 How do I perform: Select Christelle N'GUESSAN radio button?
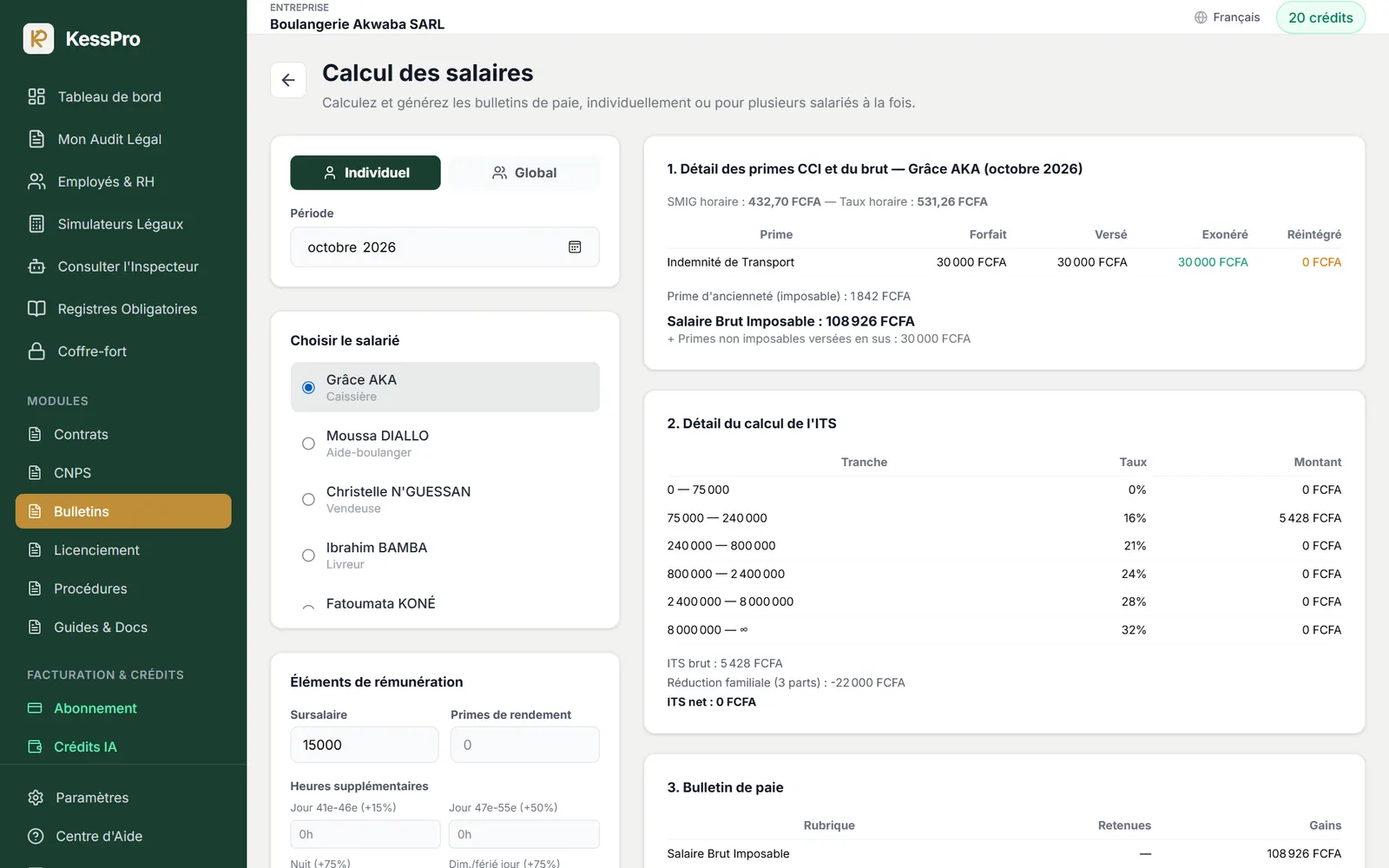tap(308, 499)
